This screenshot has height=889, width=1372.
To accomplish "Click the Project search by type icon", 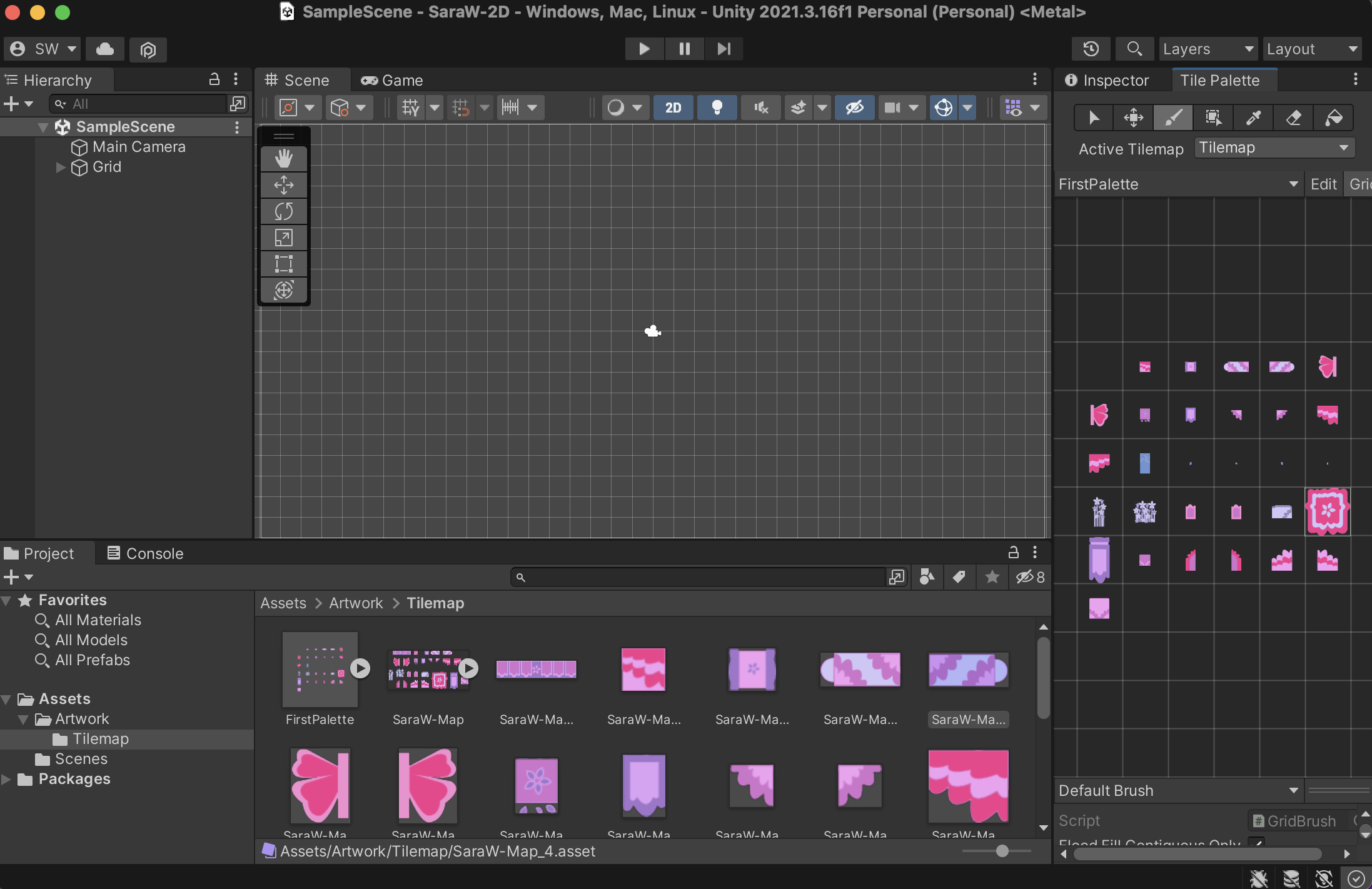I will tap(927, 577).
